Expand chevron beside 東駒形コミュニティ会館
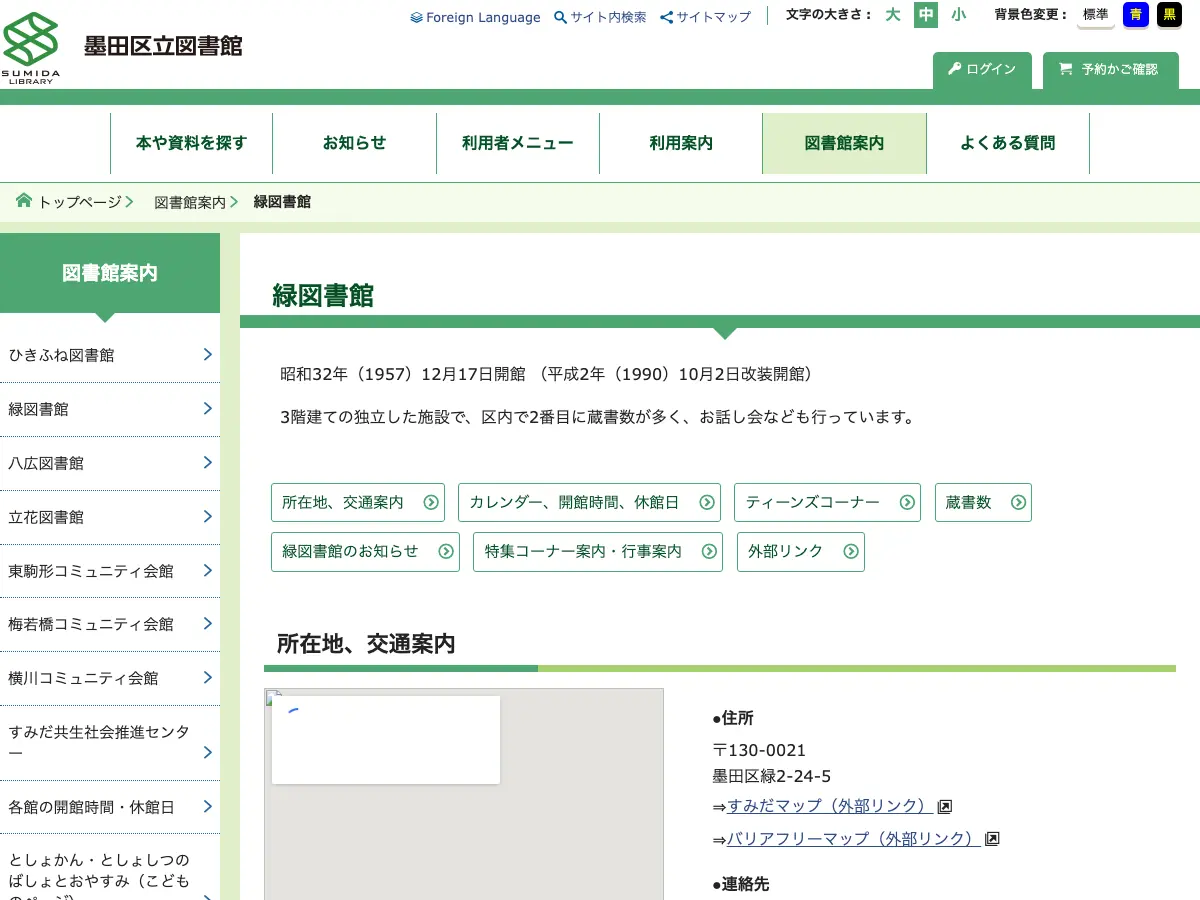 tap(207, 570)
